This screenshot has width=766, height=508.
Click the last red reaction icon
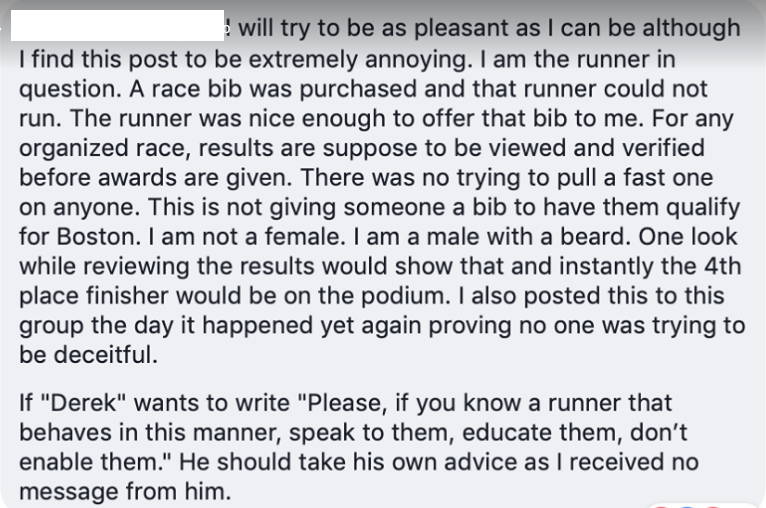click(x=713, y=507)
